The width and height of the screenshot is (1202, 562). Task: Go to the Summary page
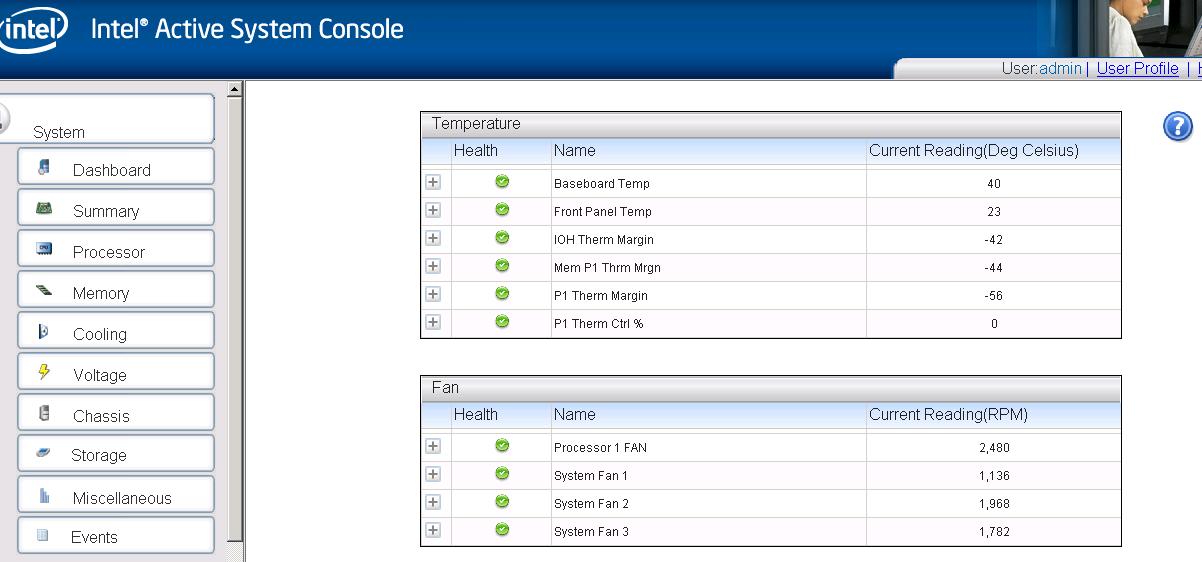116,208
